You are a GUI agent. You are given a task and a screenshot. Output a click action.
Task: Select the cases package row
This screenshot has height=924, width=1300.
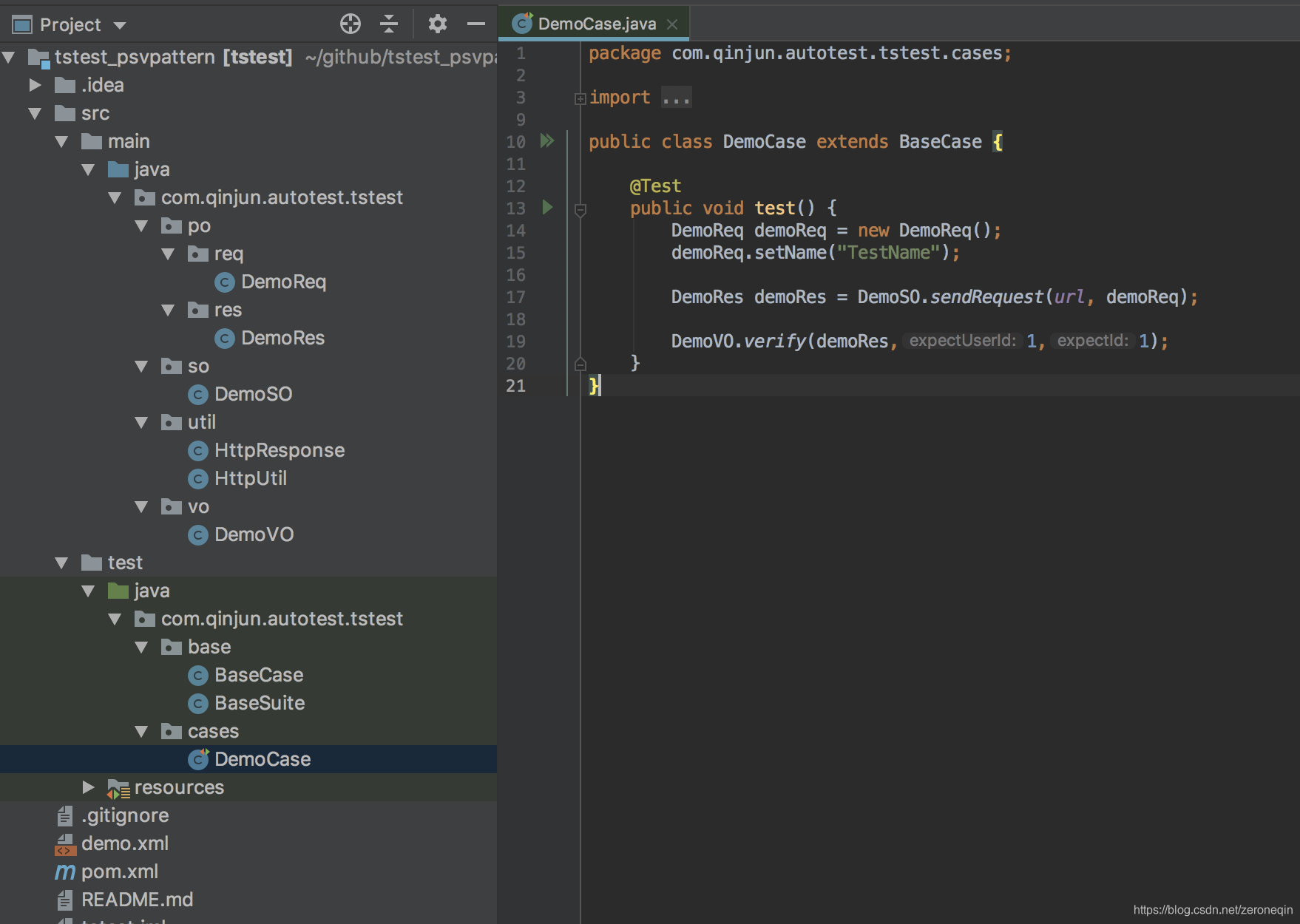[x=248, y=731]
